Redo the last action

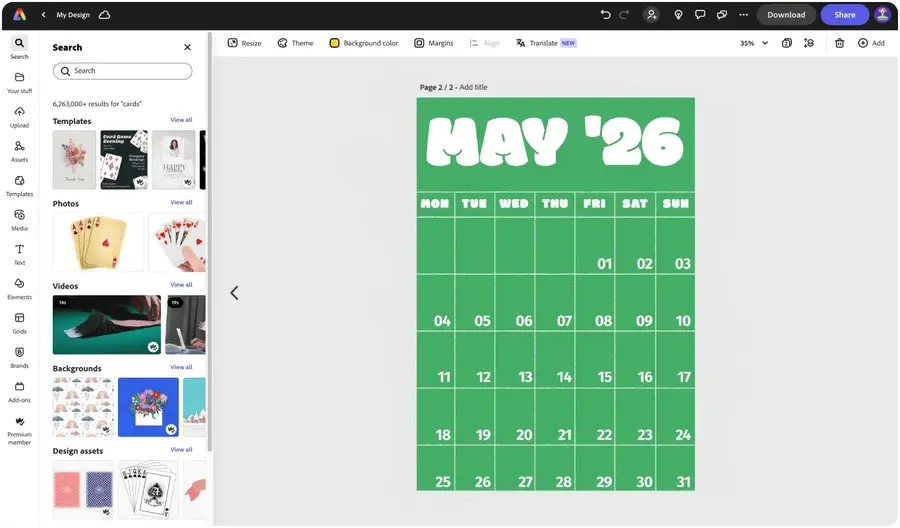coord(624,15)
